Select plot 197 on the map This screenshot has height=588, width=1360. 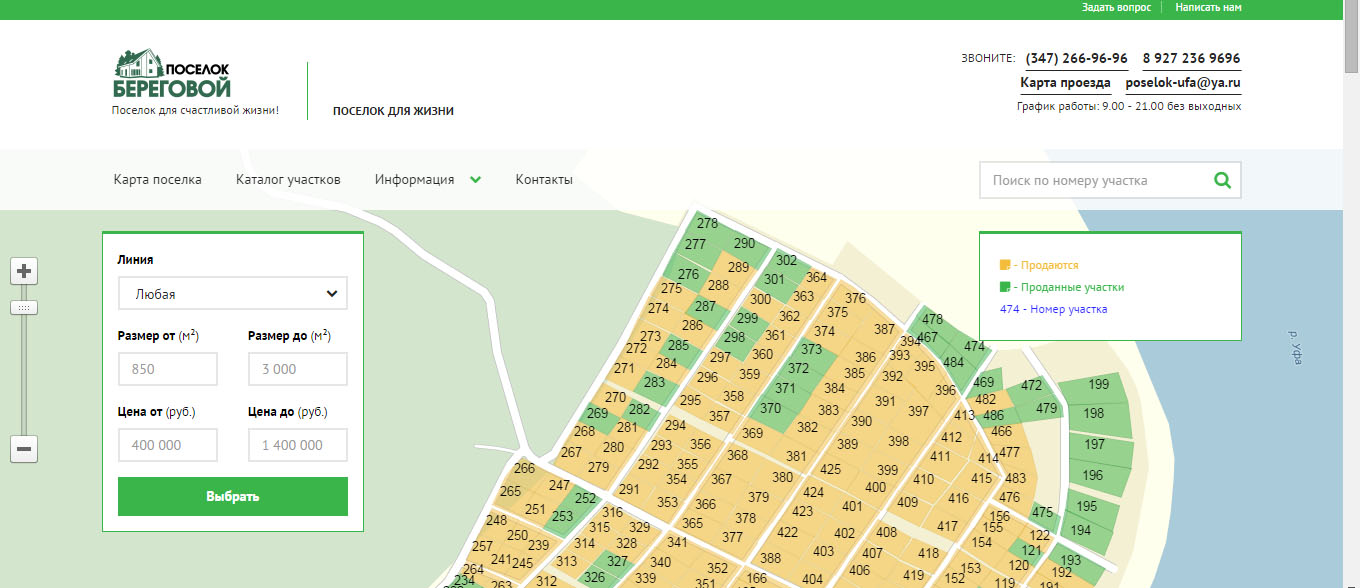1095,445
